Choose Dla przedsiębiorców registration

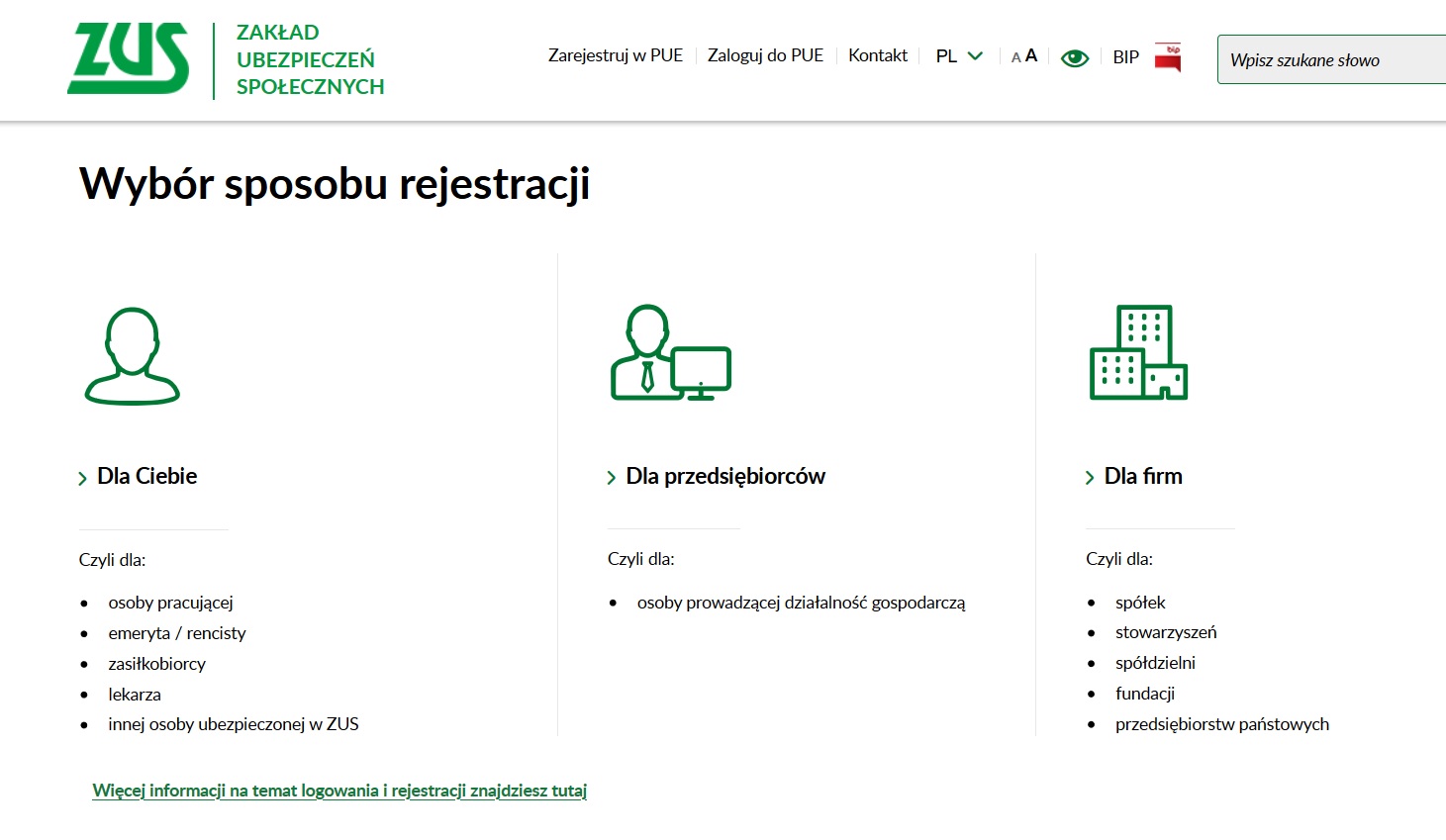click(x=725, y=477)
